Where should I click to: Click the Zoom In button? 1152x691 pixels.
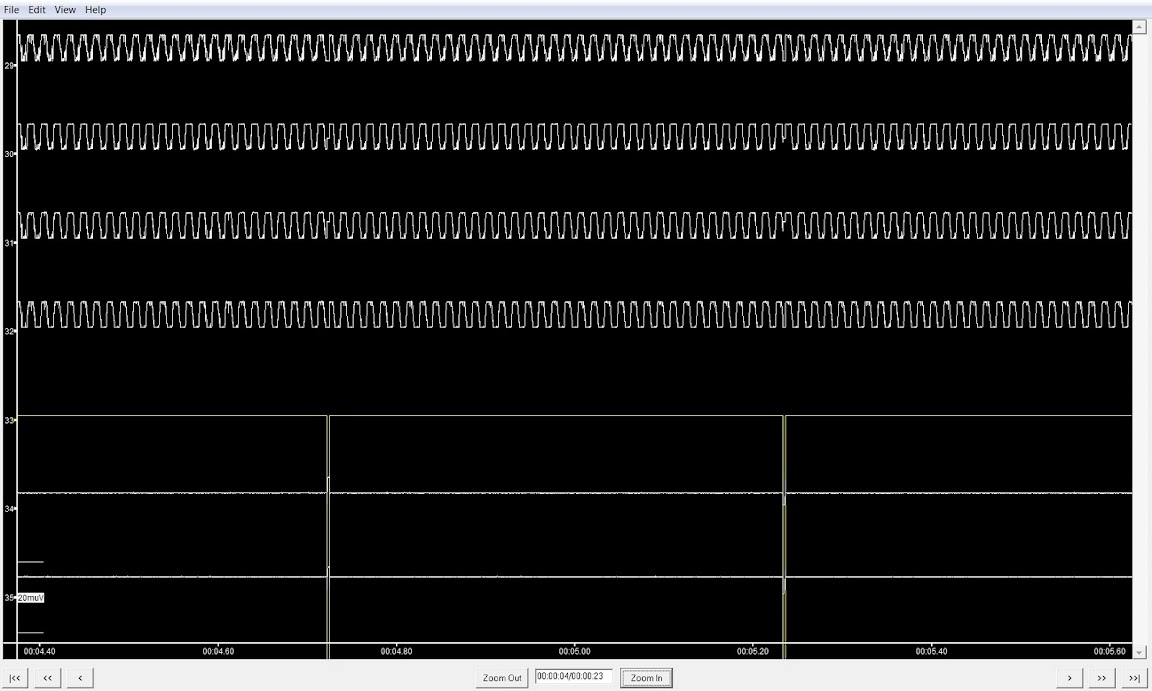pyautogui.click(x=647, y=678)
